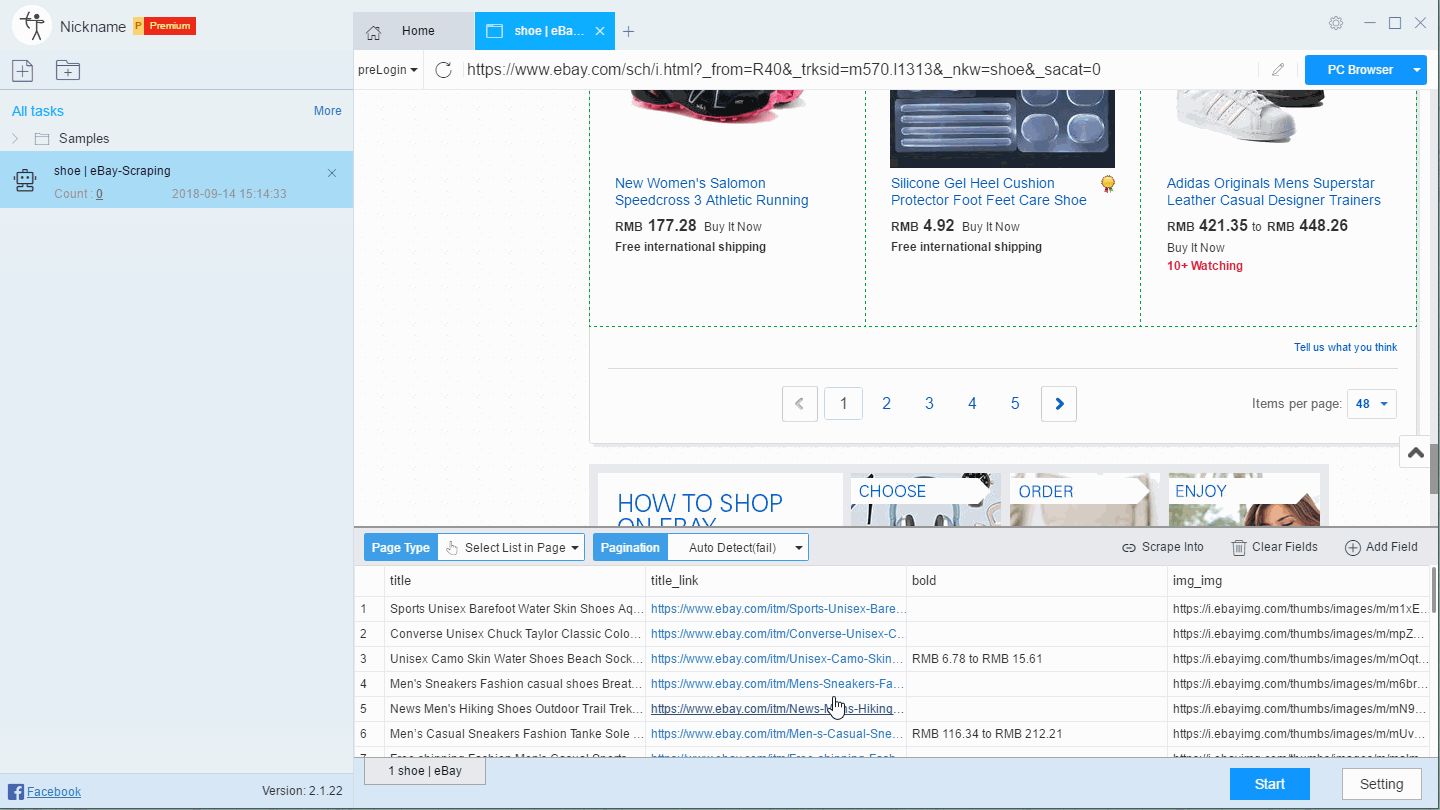Click the Start button
The width and height of the screenshot is (1440, 810).
pyautogui.click(x=1270, y=784)
